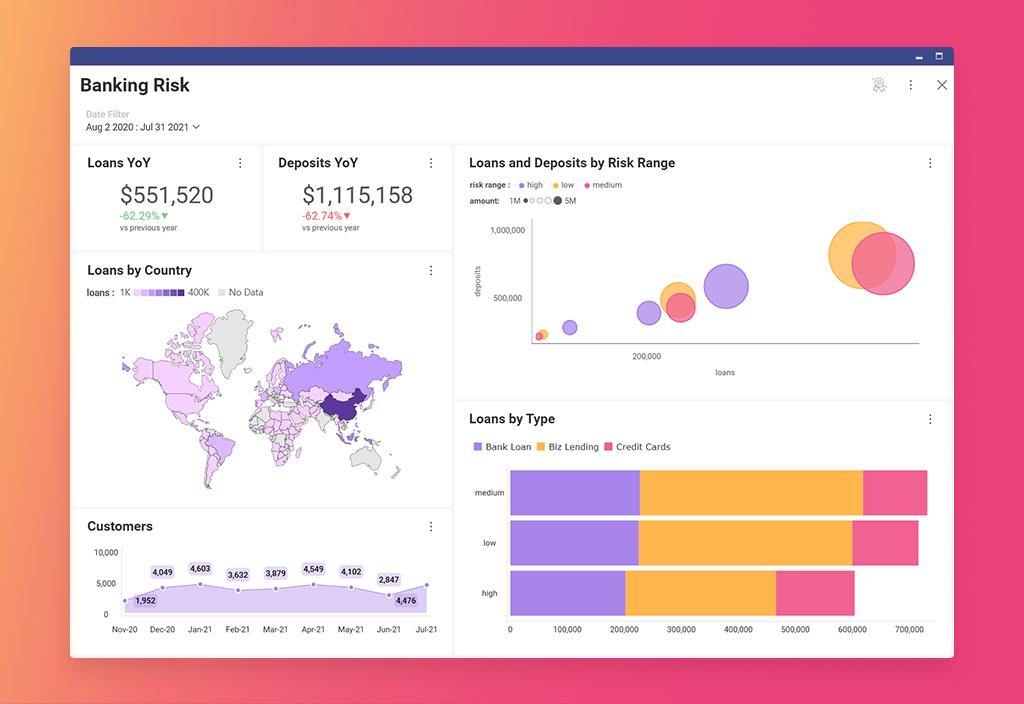Select the medium row Credit Cards bar segment
Screen dimensions: 1024x704
tap(895, 492)
